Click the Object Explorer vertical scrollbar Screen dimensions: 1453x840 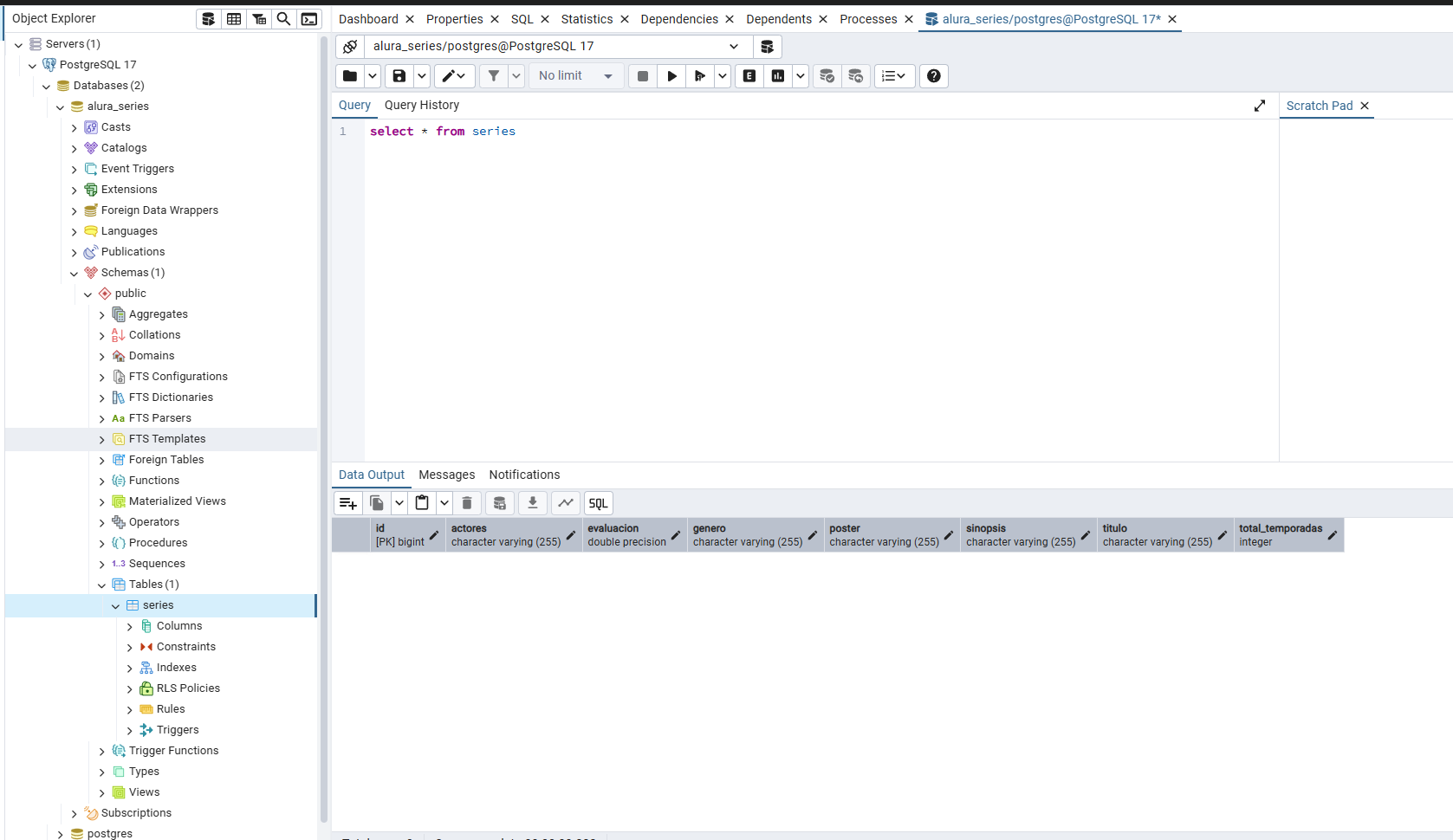324,429
